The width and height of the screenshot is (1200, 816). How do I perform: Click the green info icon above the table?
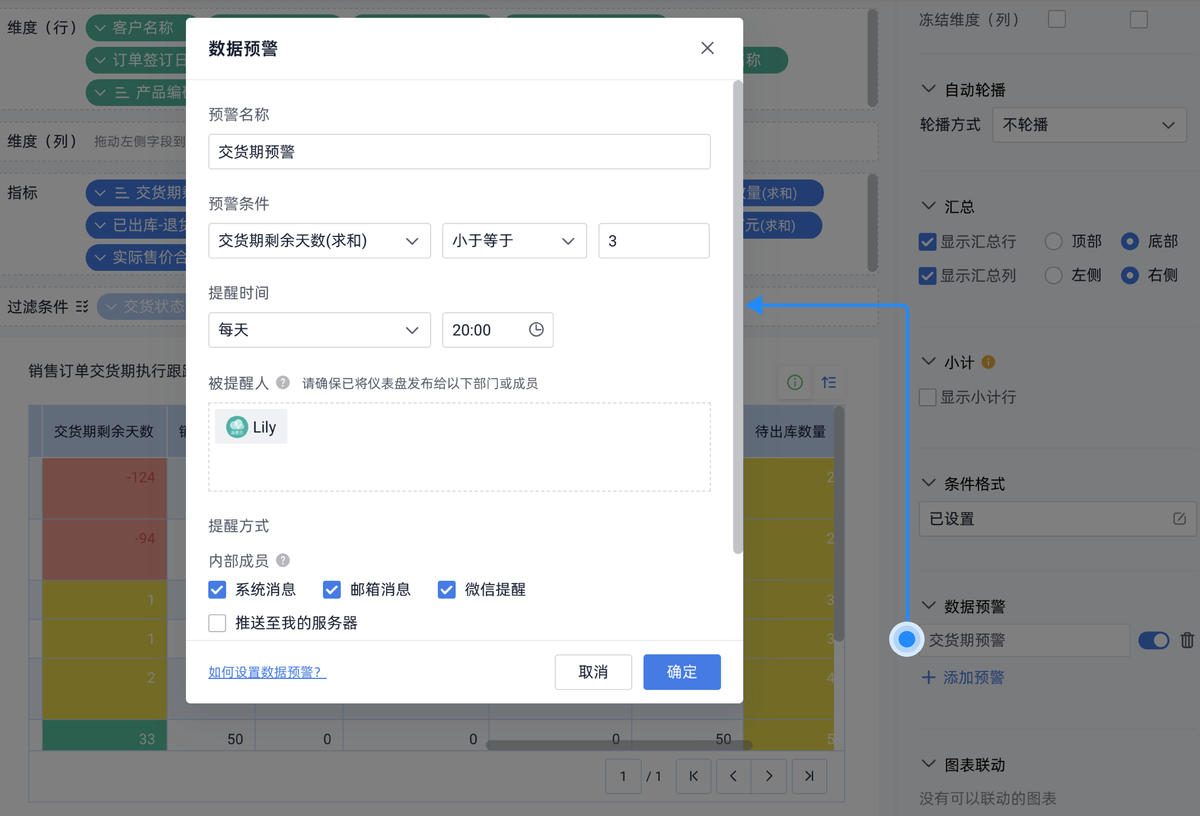pyautogui.click(x=795, y=382)
